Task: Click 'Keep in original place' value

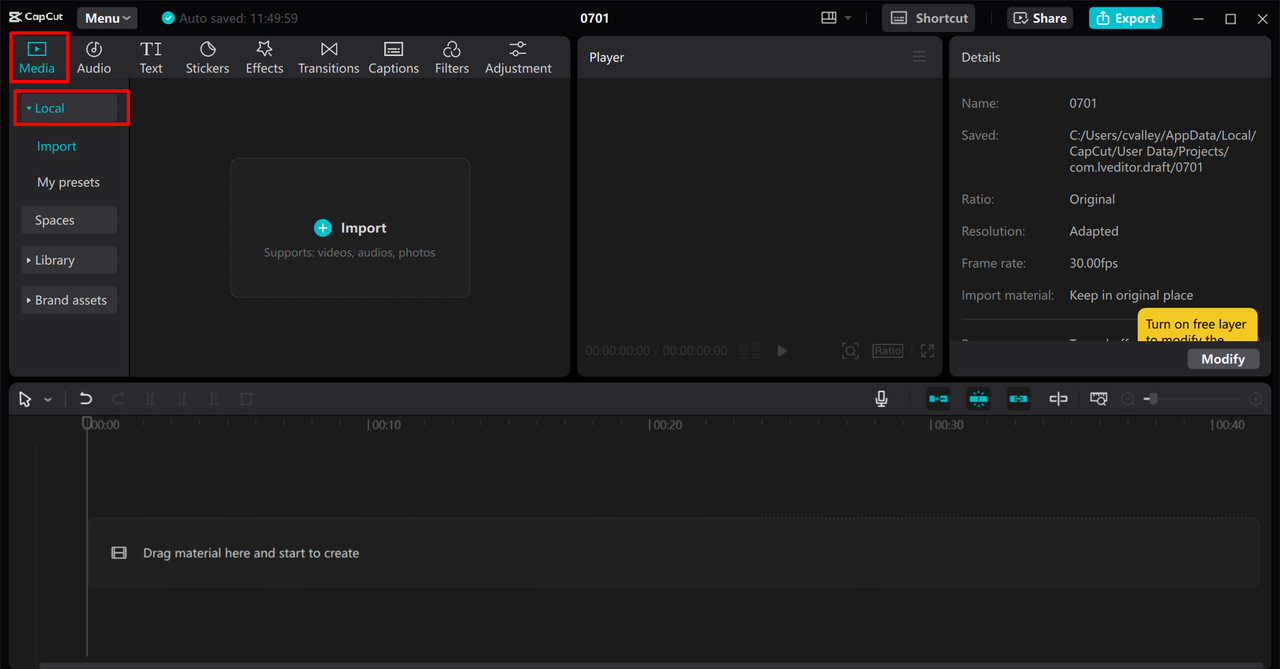Action: click(1131, 295)
